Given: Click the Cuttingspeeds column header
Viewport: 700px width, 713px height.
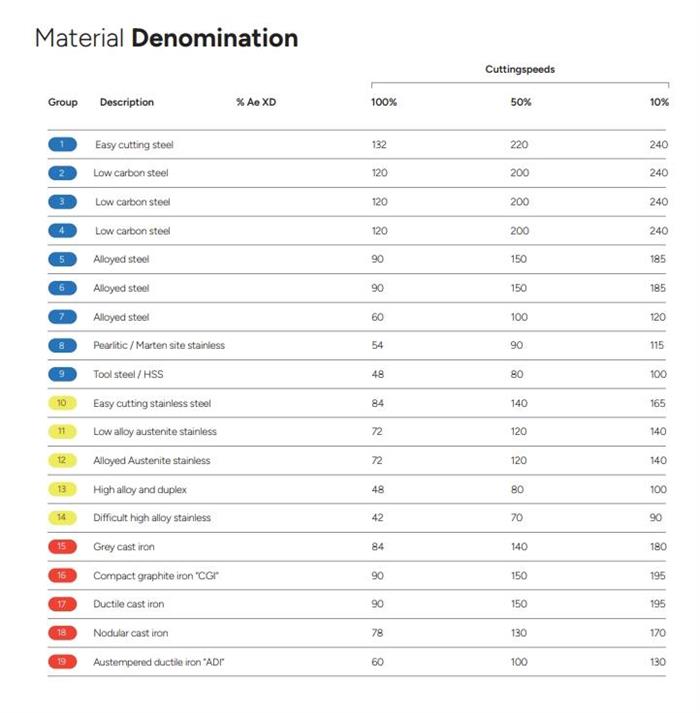Looking at the screenshot, I should (x=520, y=70).
